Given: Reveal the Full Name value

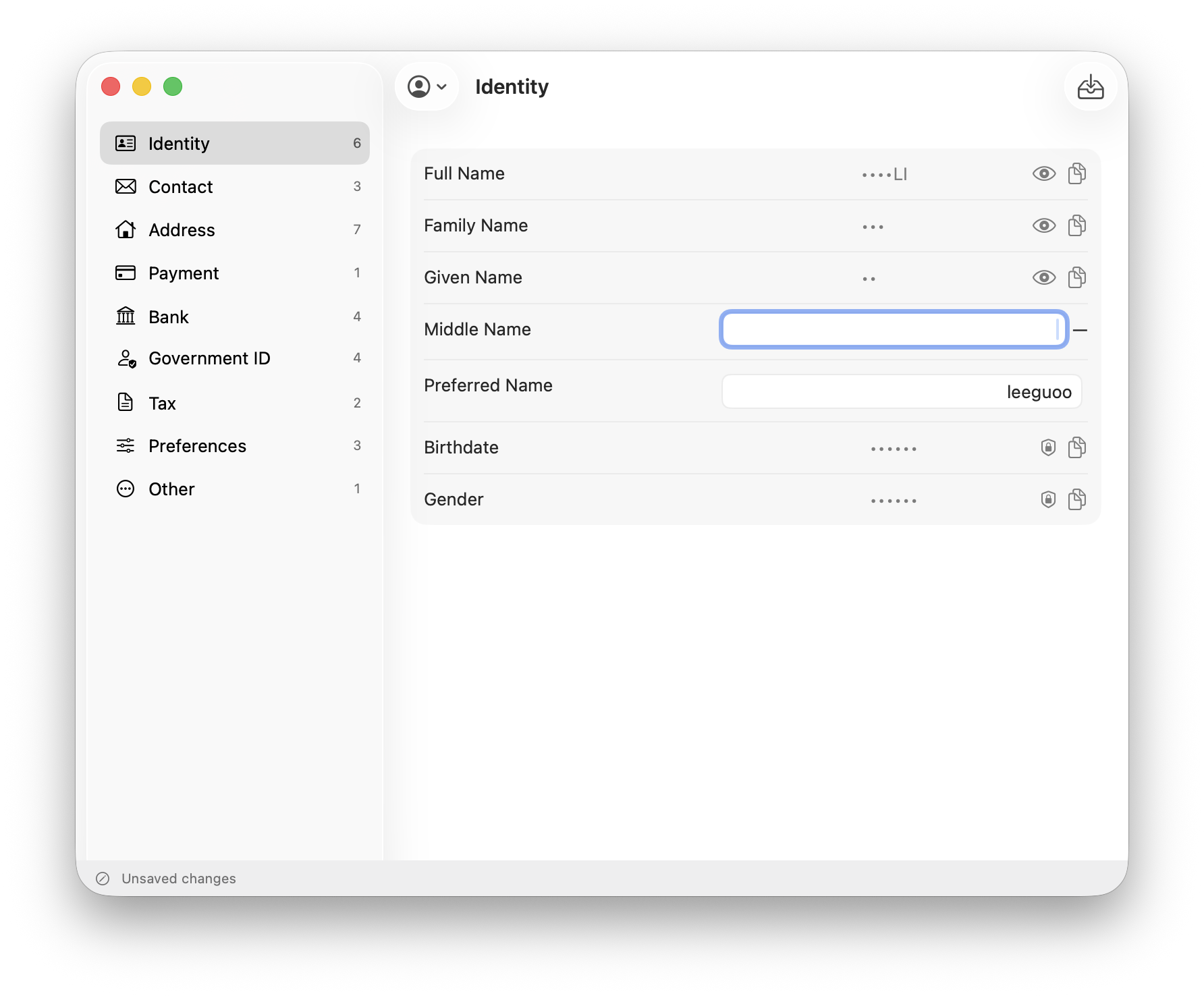Looking at the screenshot, I should pos(1044,173).
